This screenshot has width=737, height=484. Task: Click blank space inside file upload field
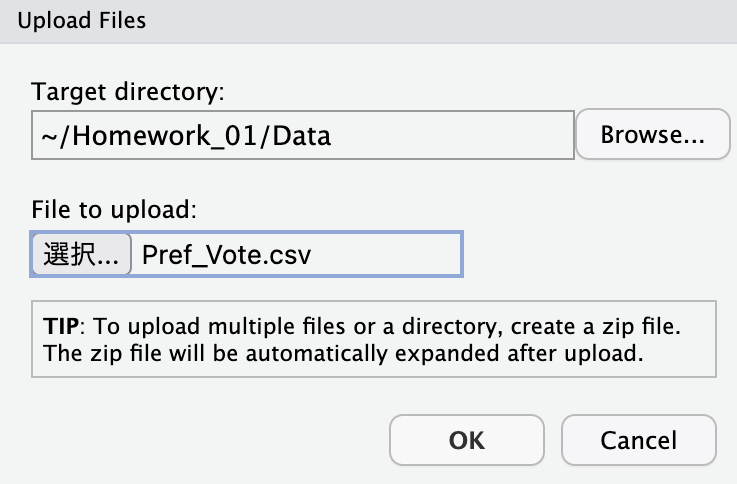tap(385, 254)
